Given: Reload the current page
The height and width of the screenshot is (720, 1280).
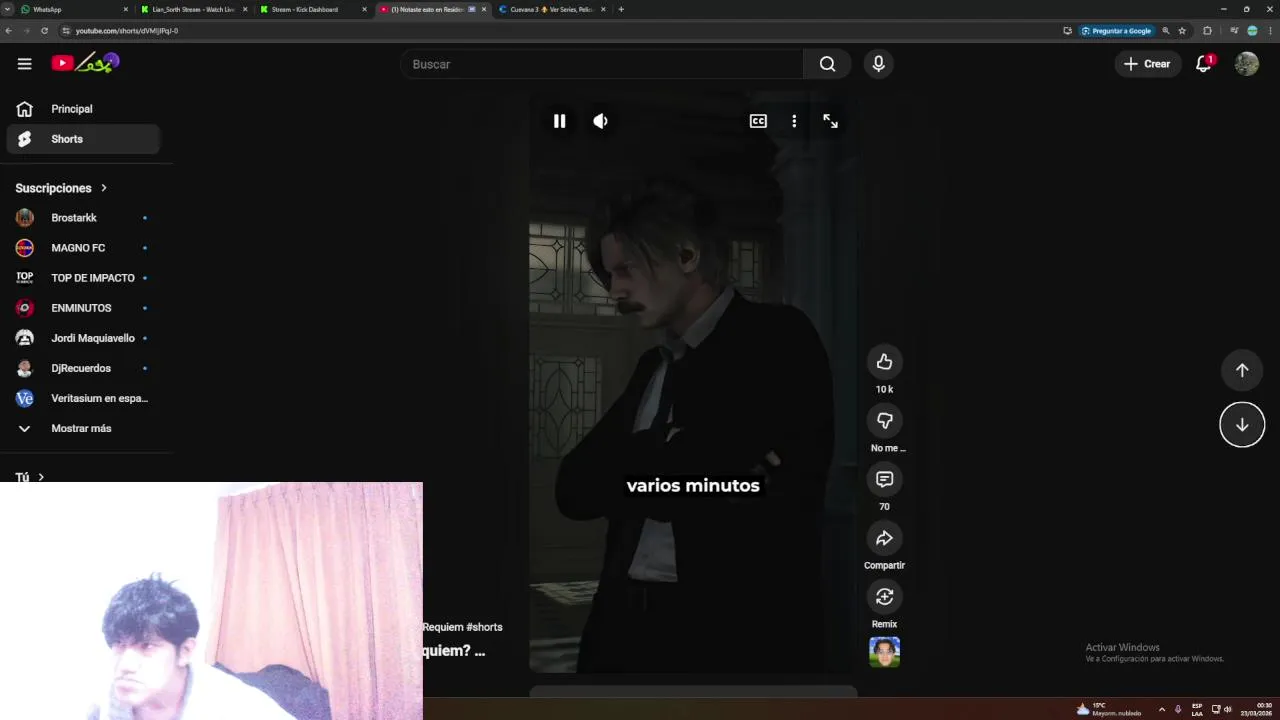Looking at the screenshot, I should 44,31.
